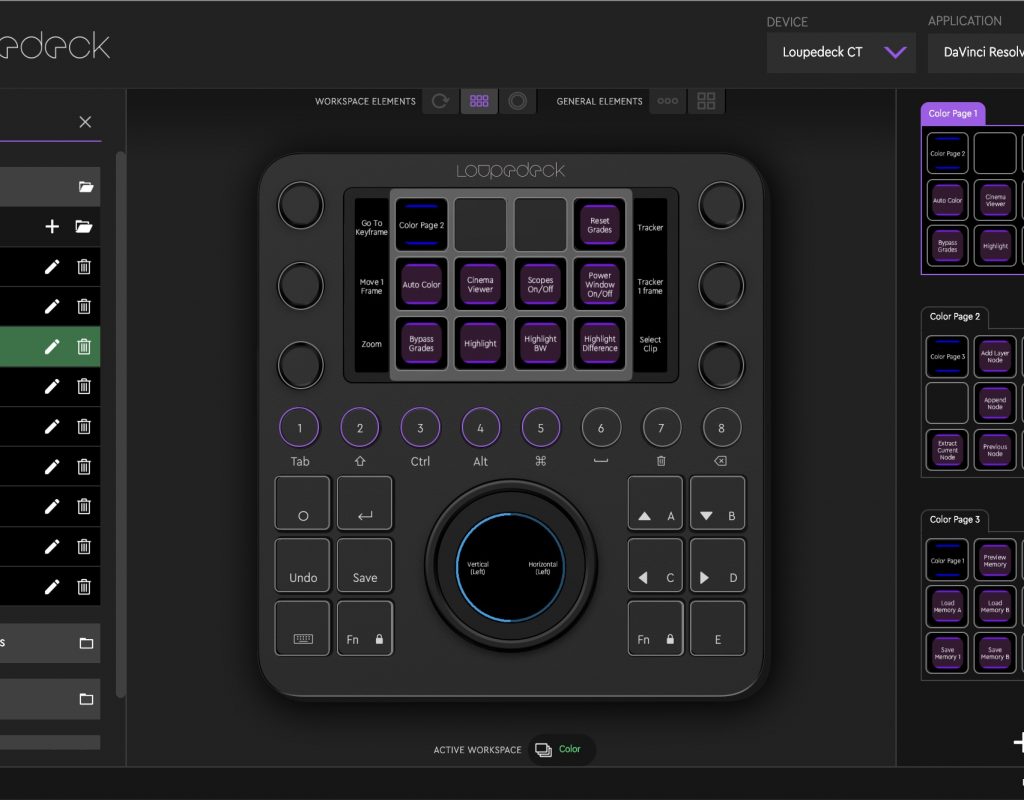Close the left side panel with X
The height and width of the screenshot is (800, 1024).
[x=85, y=122]
